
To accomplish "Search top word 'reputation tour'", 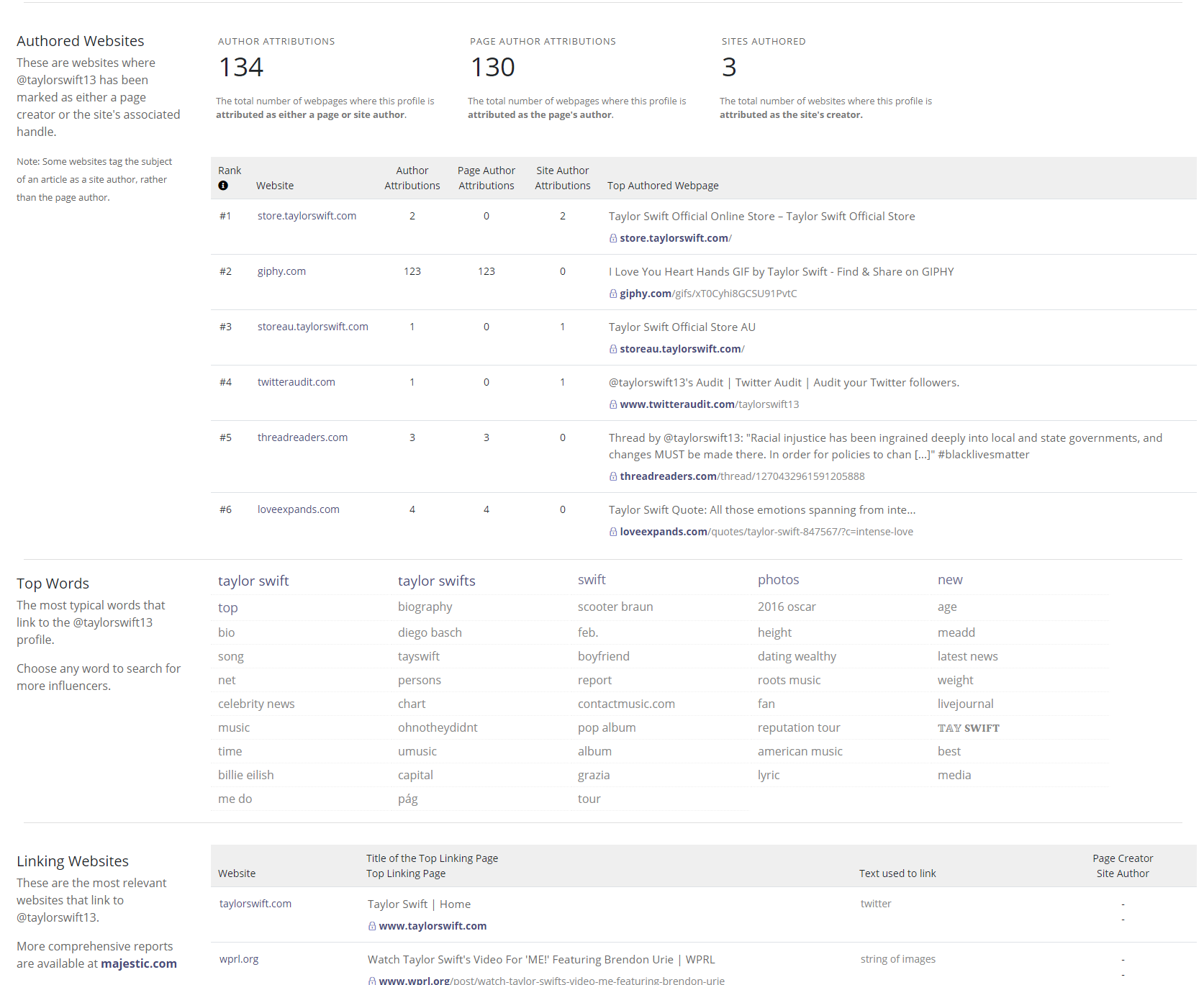I will (x=799, y=727).
